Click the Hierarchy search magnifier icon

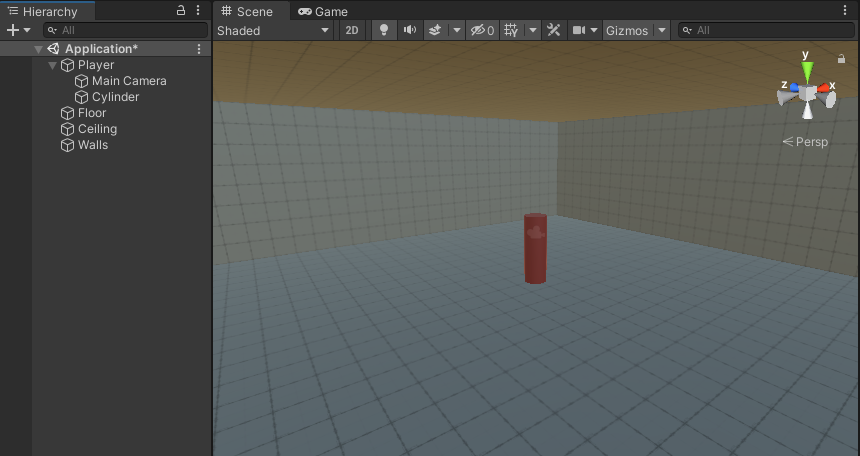pos(52,30)
